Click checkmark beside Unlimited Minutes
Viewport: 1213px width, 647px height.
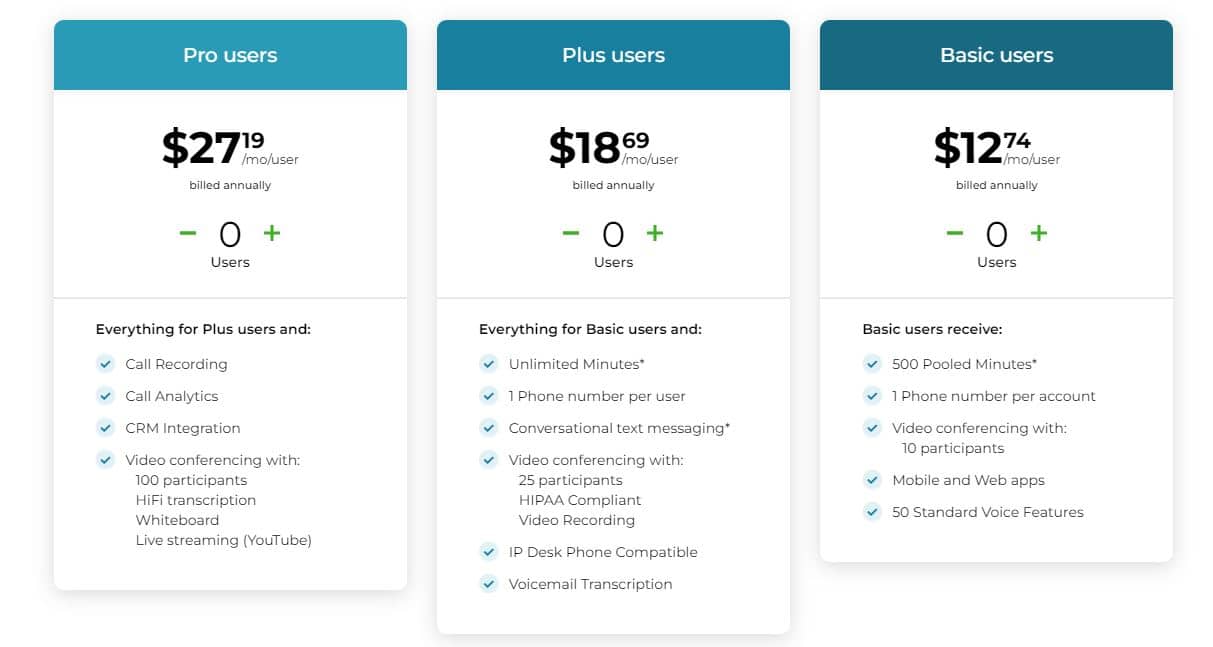488,364
